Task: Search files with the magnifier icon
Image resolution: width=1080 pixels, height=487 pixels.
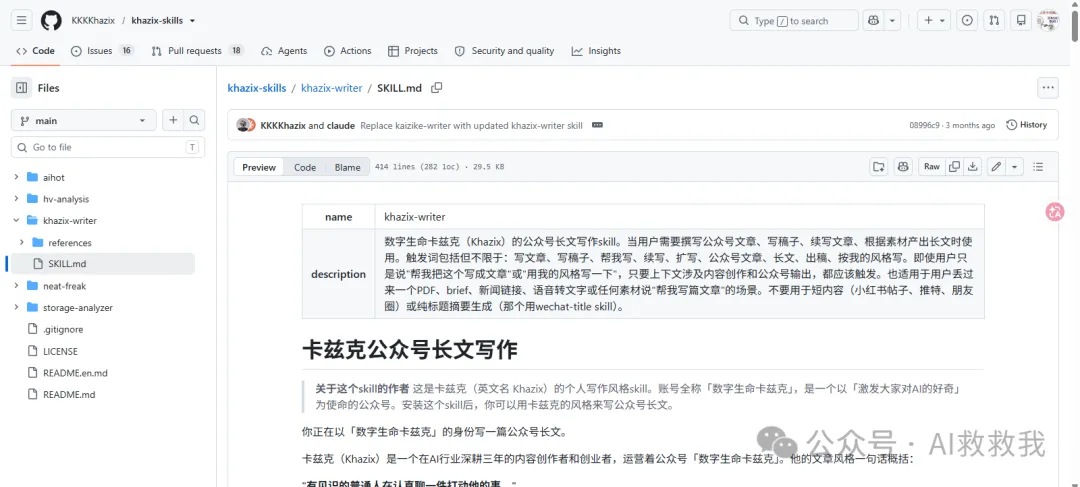Action: [x=194, y=121]
